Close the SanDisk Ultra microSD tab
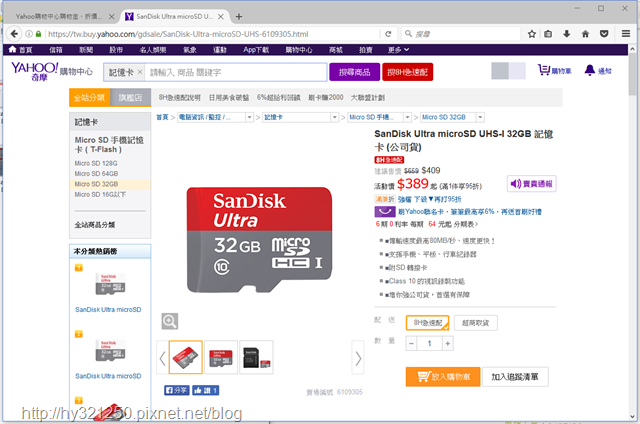This screenshot has width=640, height=424. [x=220, y=17]
